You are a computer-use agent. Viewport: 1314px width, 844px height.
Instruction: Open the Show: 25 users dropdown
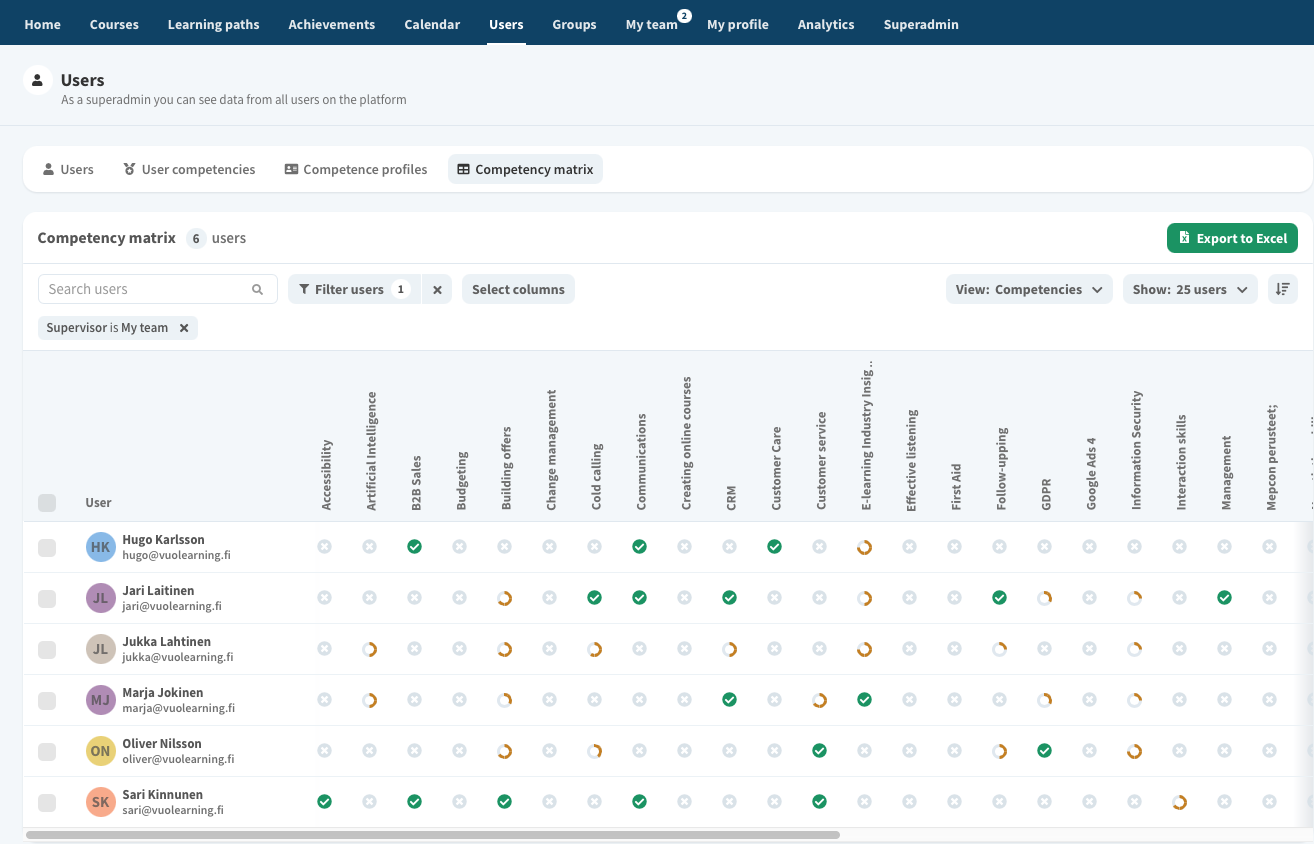click(1190, 288)
